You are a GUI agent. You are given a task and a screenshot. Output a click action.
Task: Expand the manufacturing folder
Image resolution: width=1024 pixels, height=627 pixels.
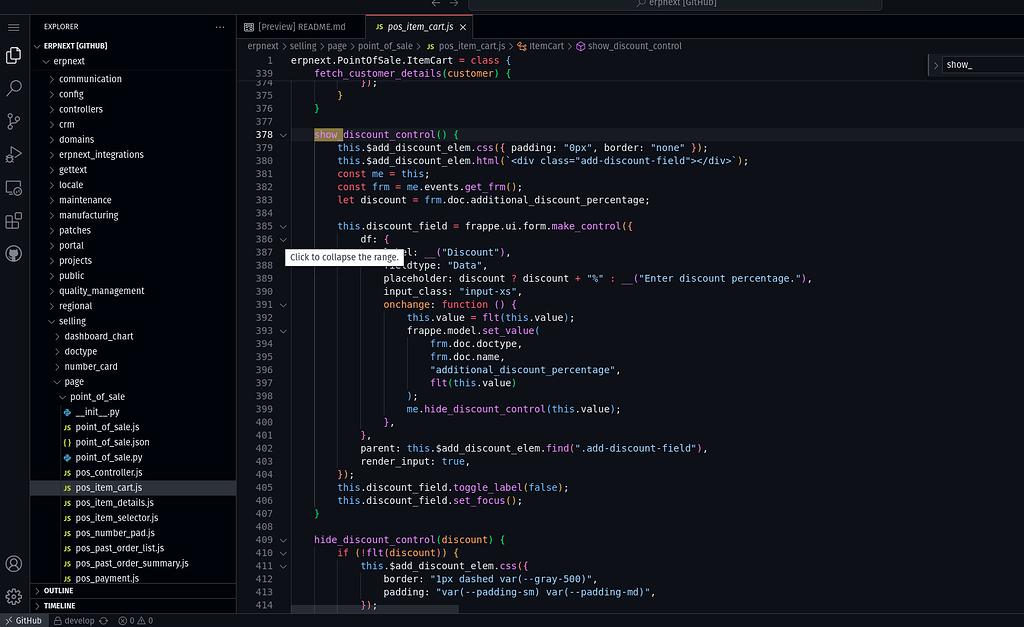tap(88, 215)
